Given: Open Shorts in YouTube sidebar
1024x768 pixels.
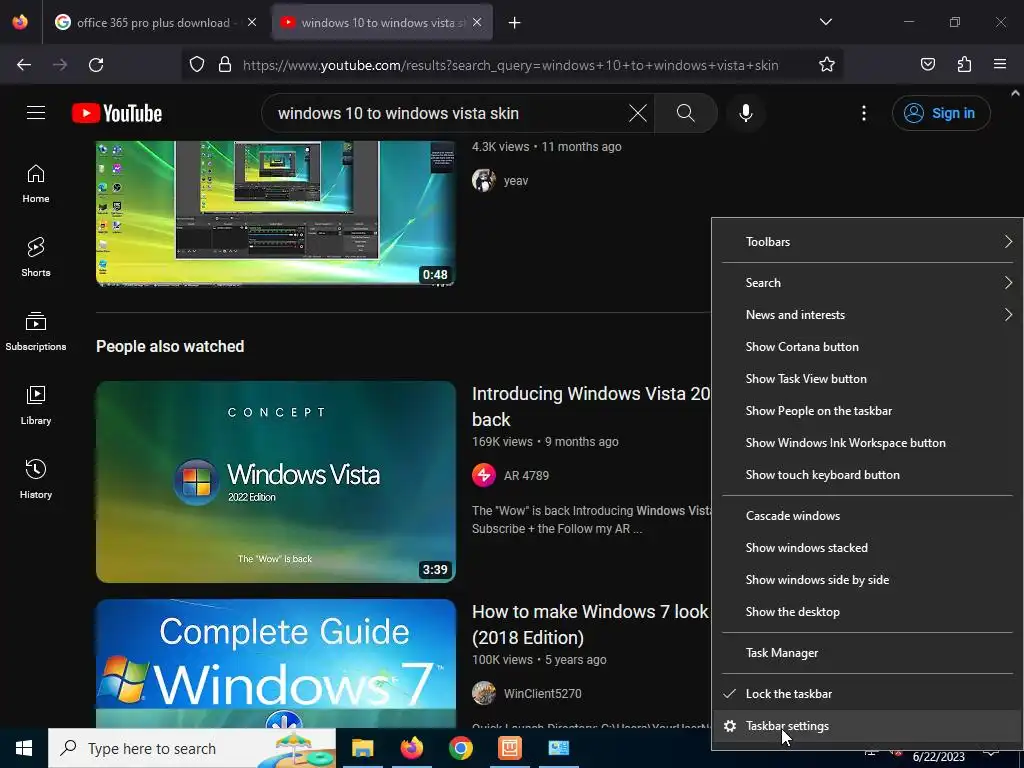Looking at the screenshot, I should point(36,257).
